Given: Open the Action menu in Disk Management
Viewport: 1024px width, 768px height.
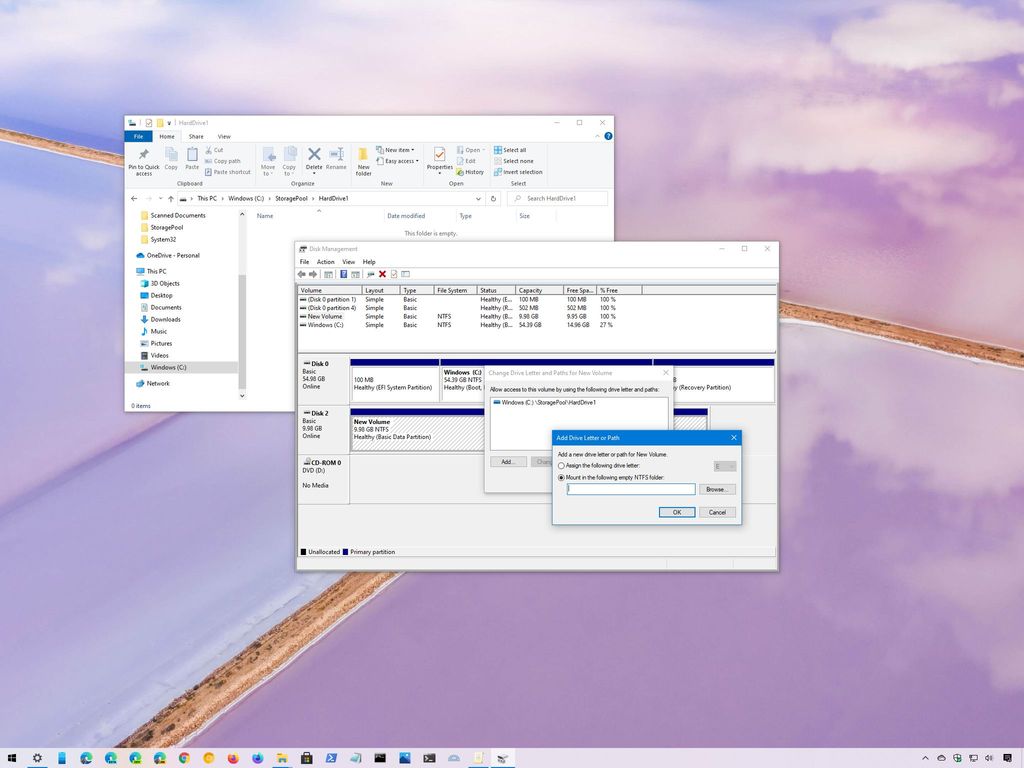Looking at the screenshot, I should point(326,261).
